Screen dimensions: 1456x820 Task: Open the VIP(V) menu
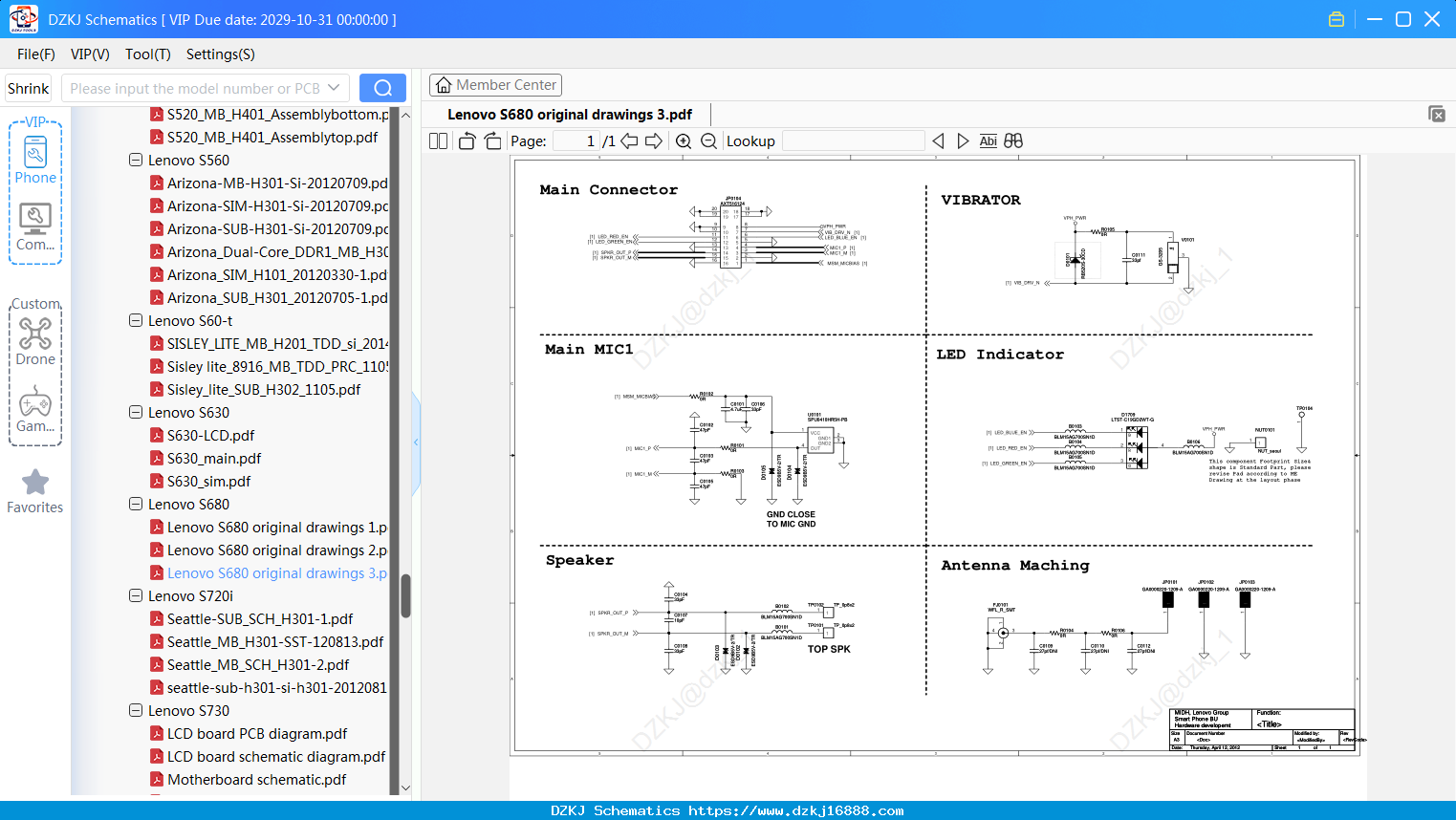coord(90,54)
